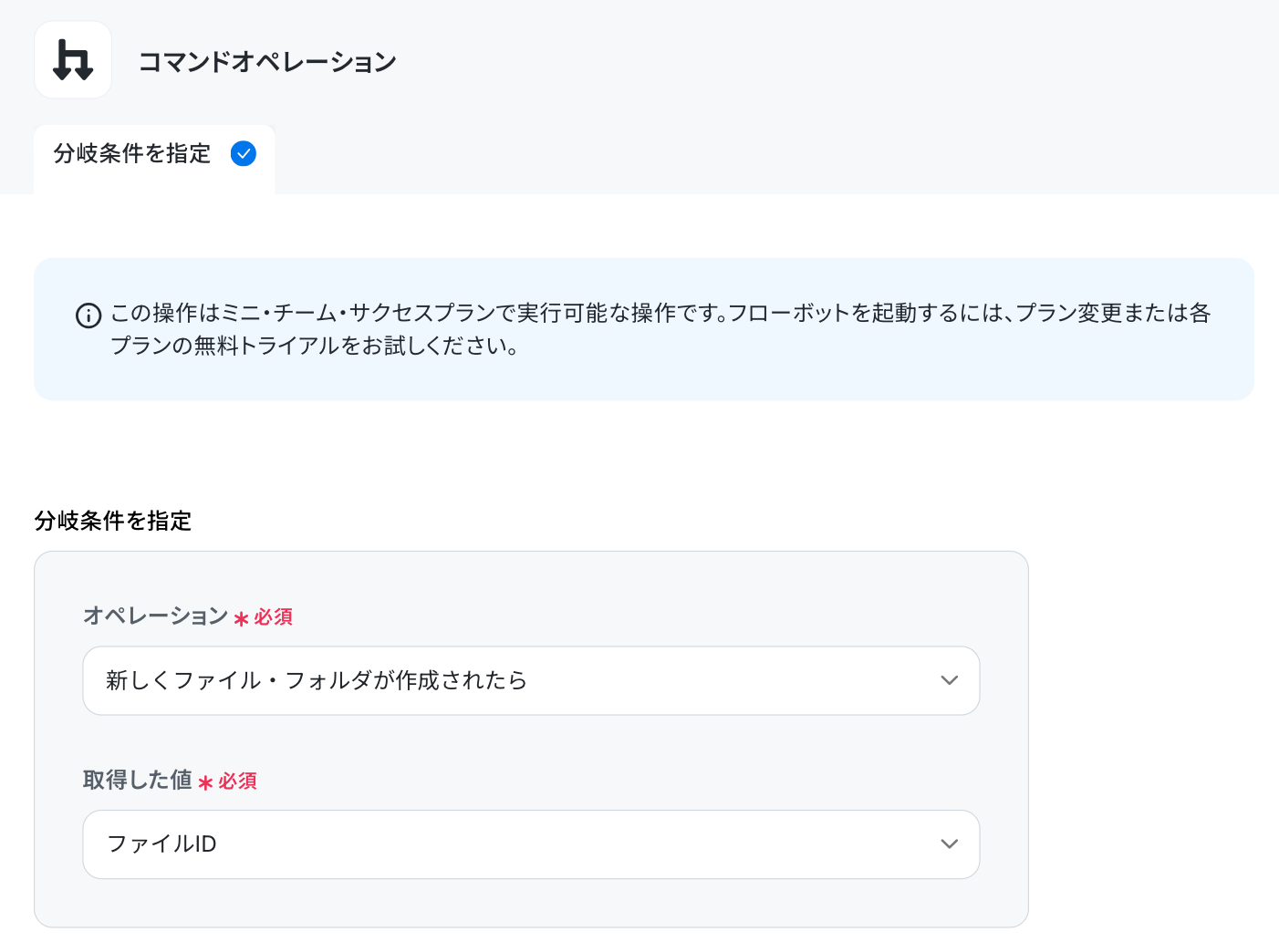Click the 分岐条件を指定 section heading
Screen dimensions: 1279x952
[x=113, y=521]
